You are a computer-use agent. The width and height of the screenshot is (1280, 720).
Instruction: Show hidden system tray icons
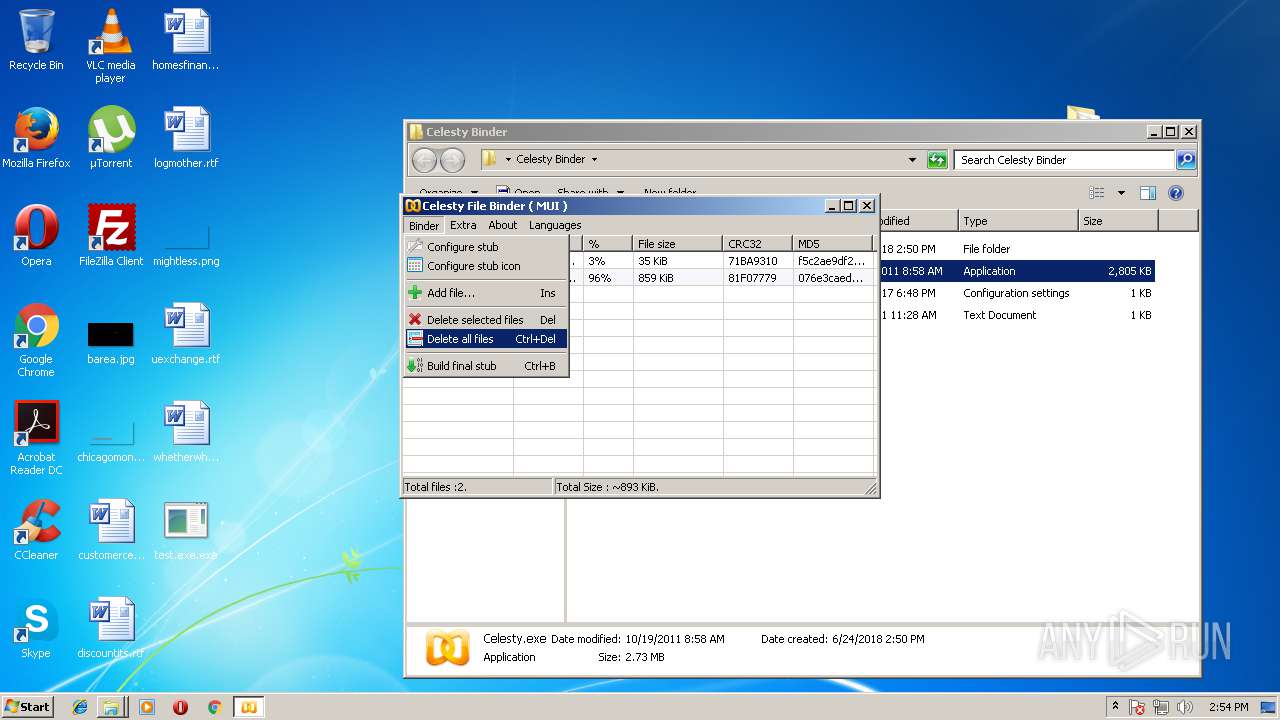pos(1115,707)
